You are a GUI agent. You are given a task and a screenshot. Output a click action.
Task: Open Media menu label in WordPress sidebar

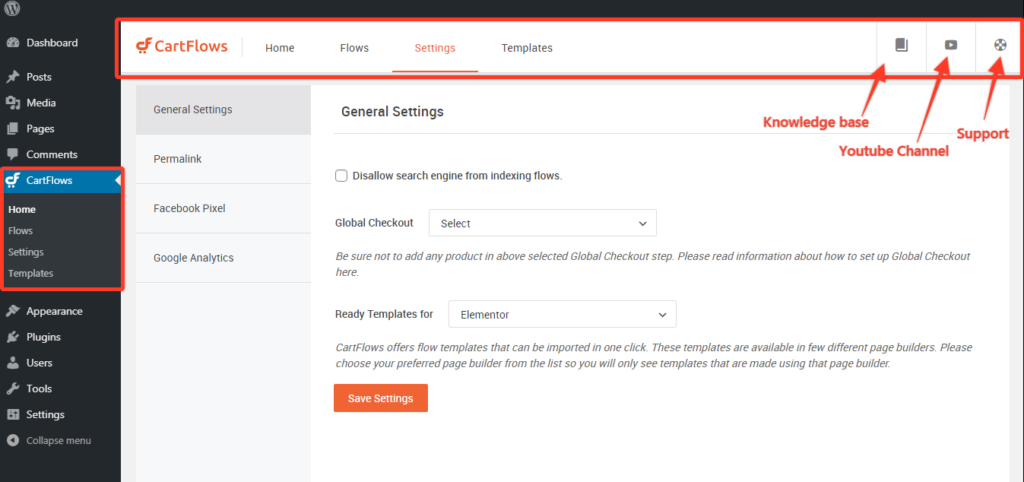pos(41,103)
